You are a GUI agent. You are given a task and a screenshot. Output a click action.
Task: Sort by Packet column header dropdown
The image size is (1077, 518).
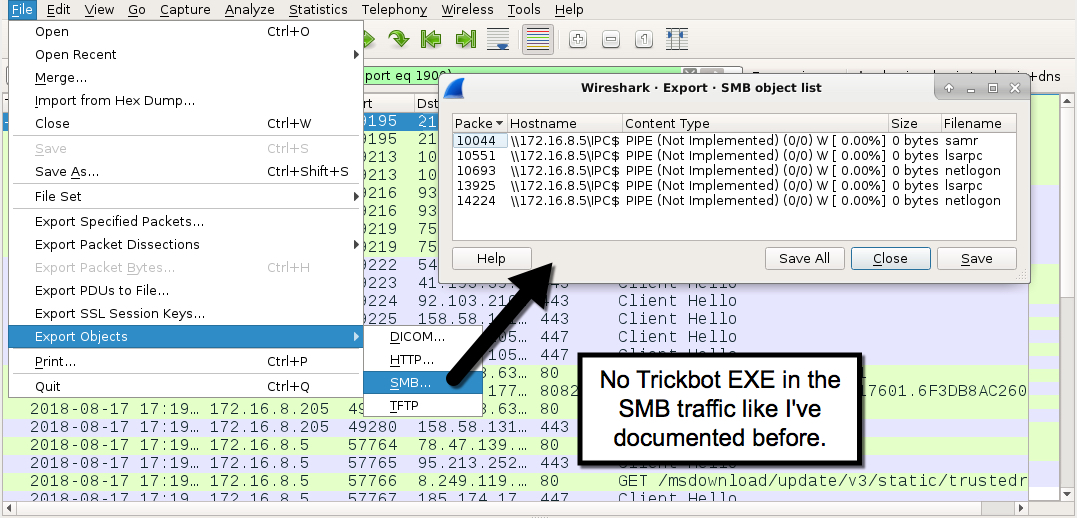480,124
